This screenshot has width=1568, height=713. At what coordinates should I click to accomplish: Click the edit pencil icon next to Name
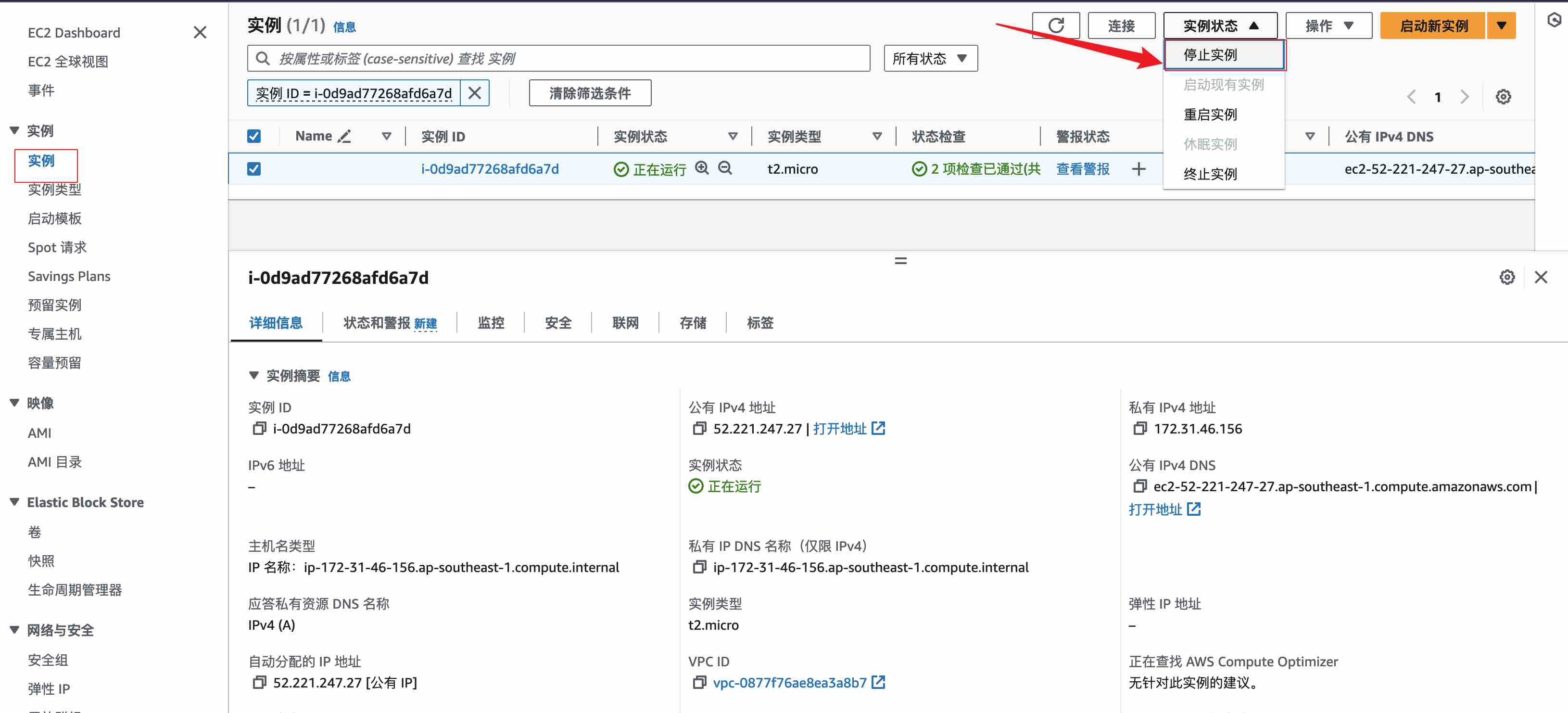click(x=344, y=136)
